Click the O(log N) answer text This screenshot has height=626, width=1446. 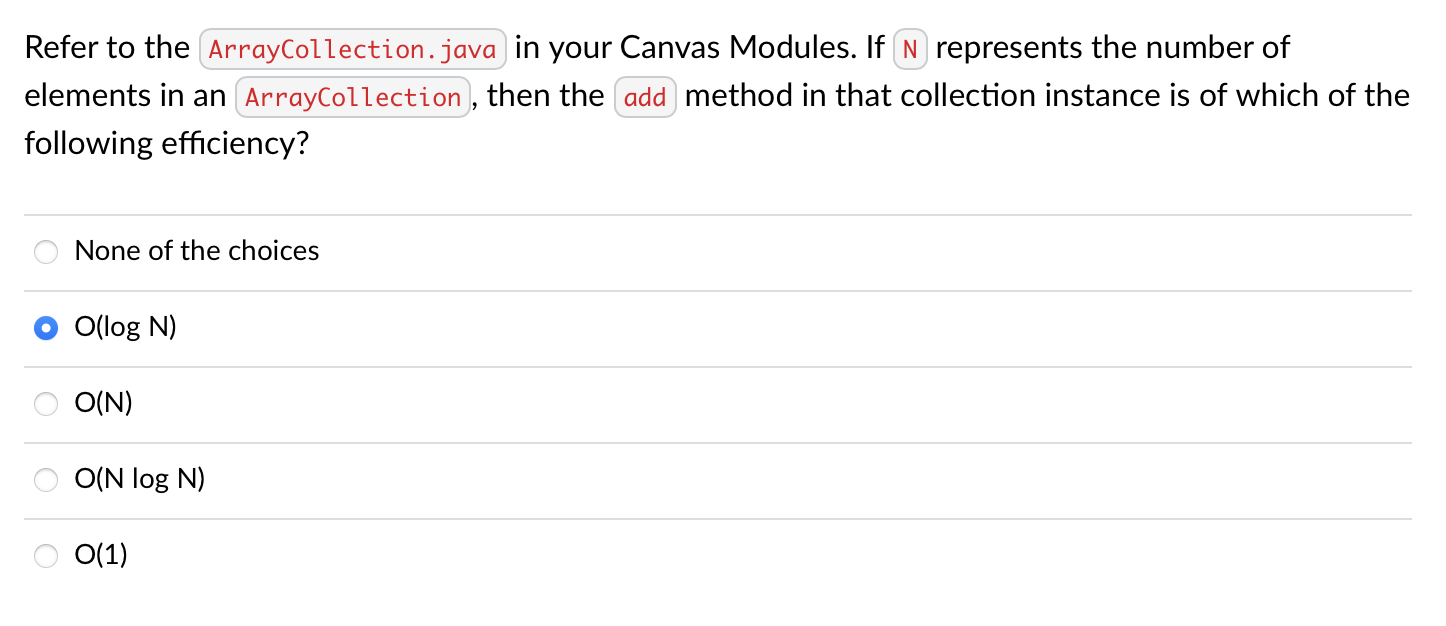[x=126, y=327]
